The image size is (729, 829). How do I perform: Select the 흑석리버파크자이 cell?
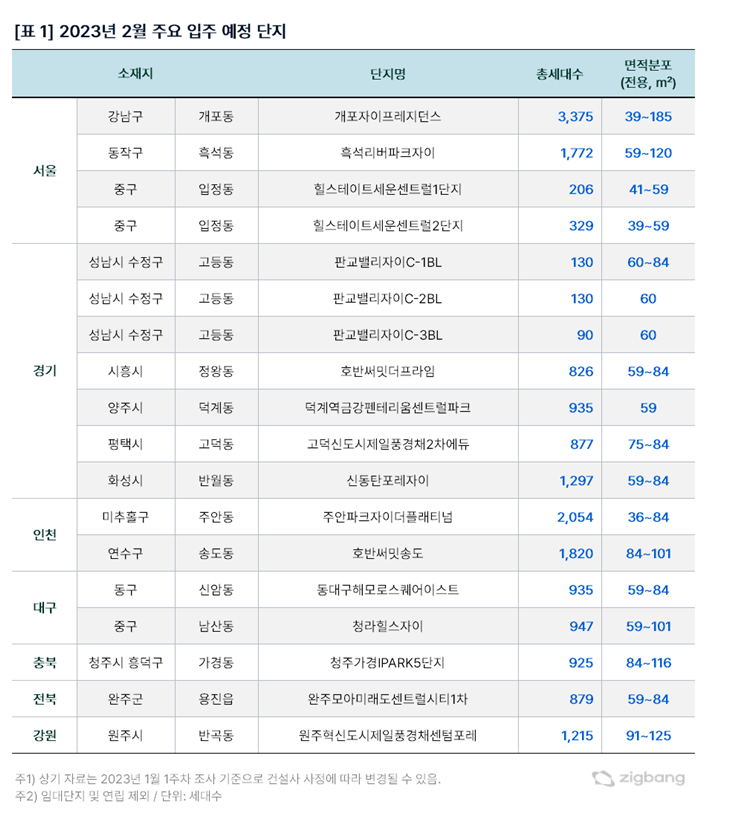(x=387, y=153)
